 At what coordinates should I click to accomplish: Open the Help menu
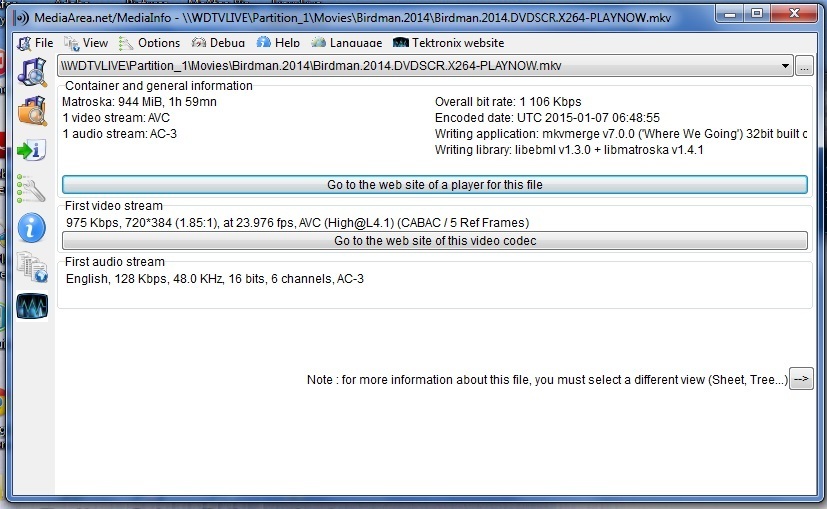pos(278,43)
